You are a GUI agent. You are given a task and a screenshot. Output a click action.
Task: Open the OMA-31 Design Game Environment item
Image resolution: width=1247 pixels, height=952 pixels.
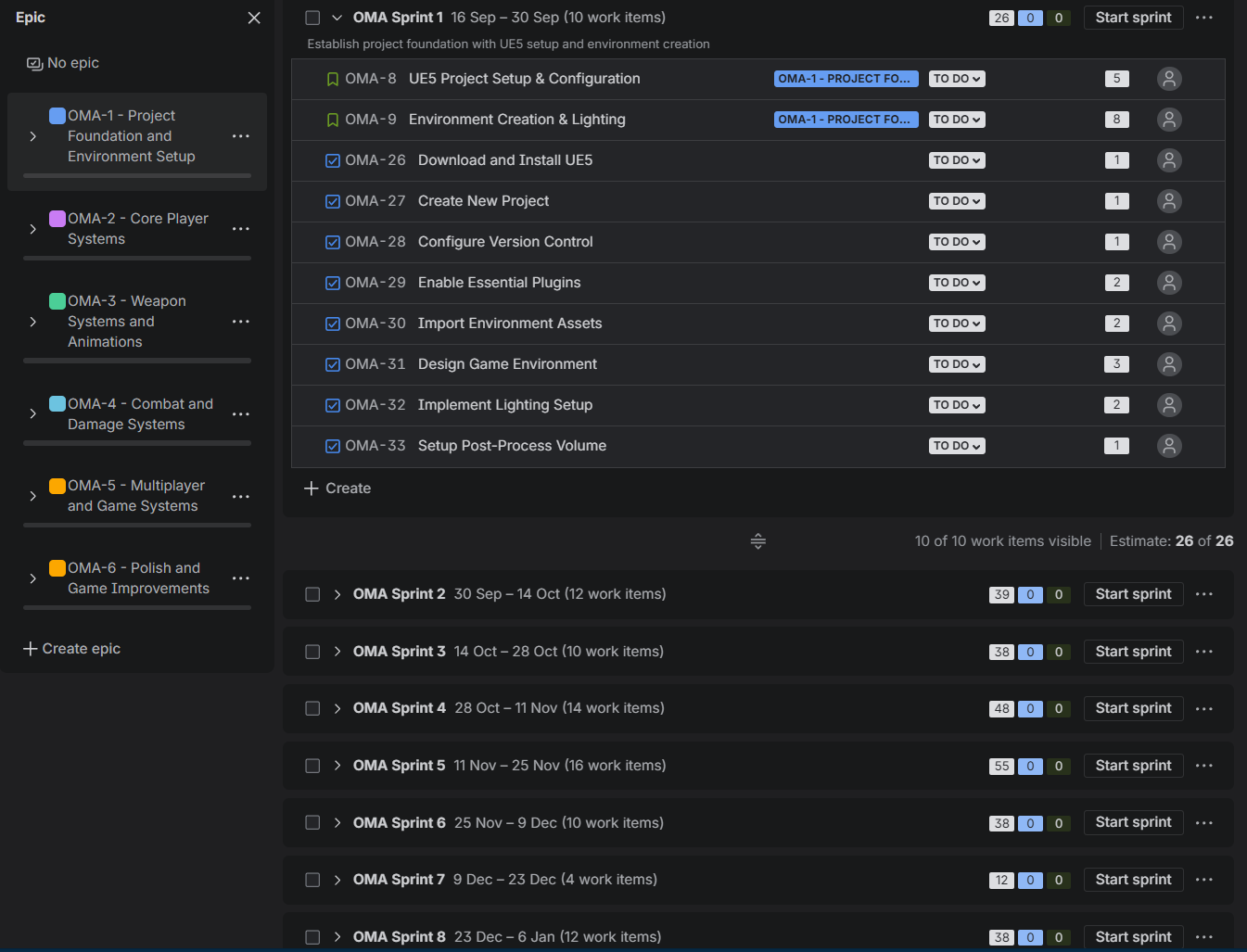tap(507, 364)
